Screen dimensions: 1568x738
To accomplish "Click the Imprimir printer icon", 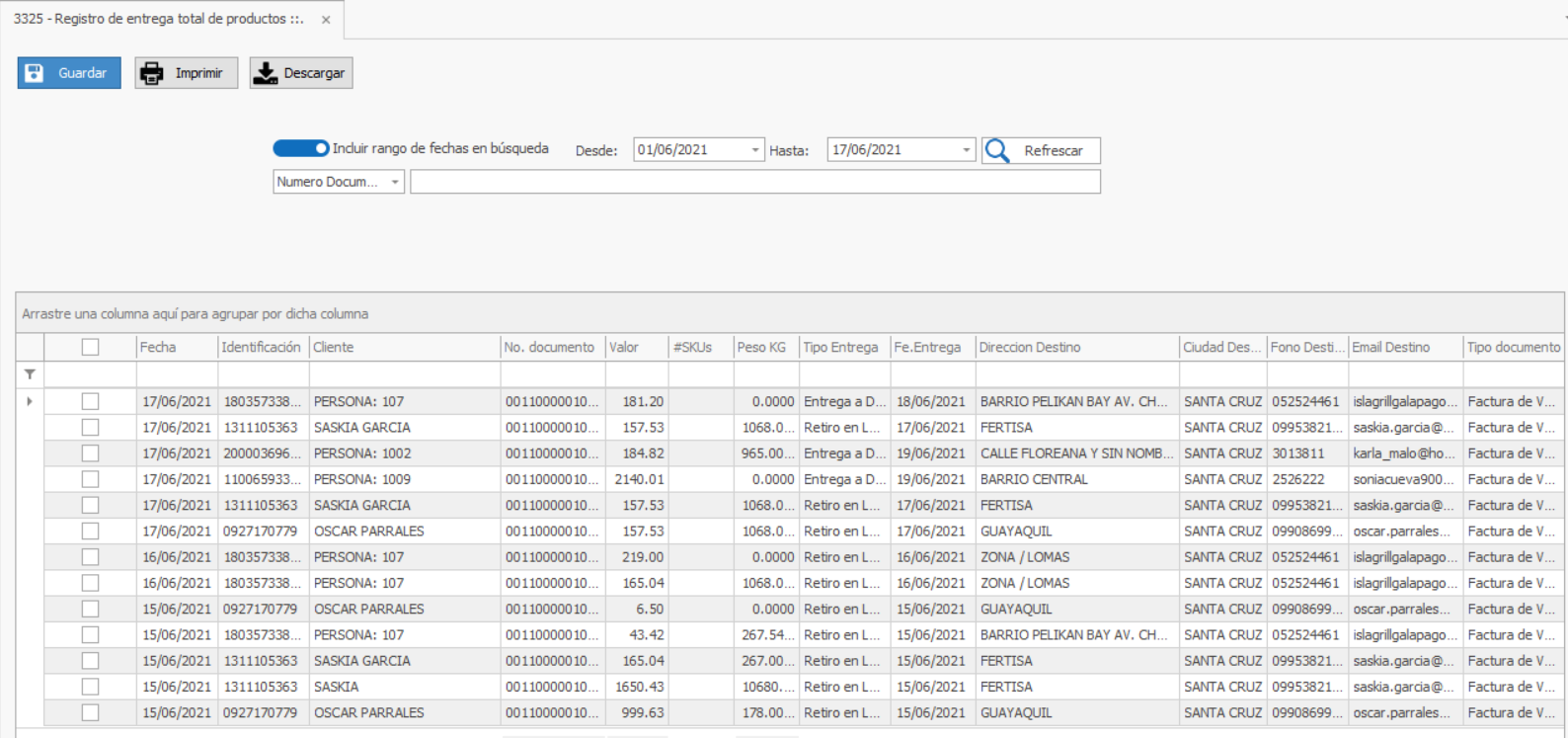I will (152, 73).
